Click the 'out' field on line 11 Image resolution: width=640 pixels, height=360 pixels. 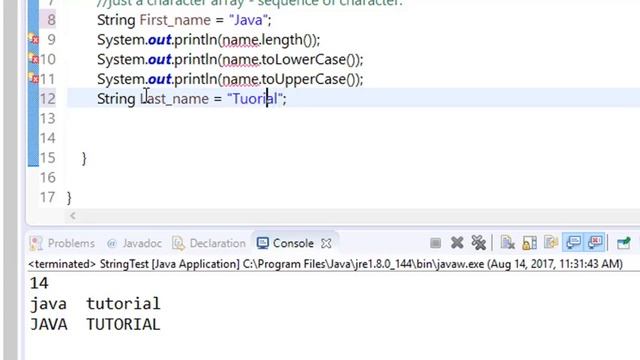159,79
